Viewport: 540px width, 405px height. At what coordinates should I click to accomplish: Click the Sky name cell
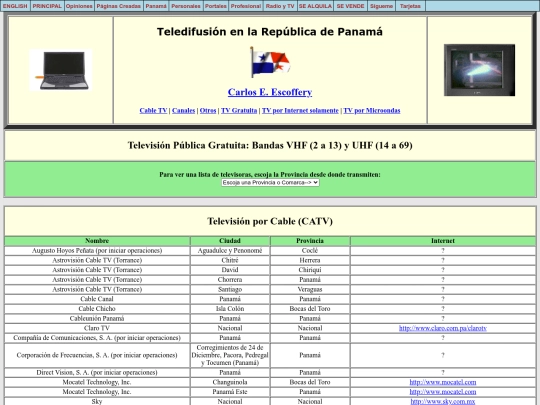point(97,401)
